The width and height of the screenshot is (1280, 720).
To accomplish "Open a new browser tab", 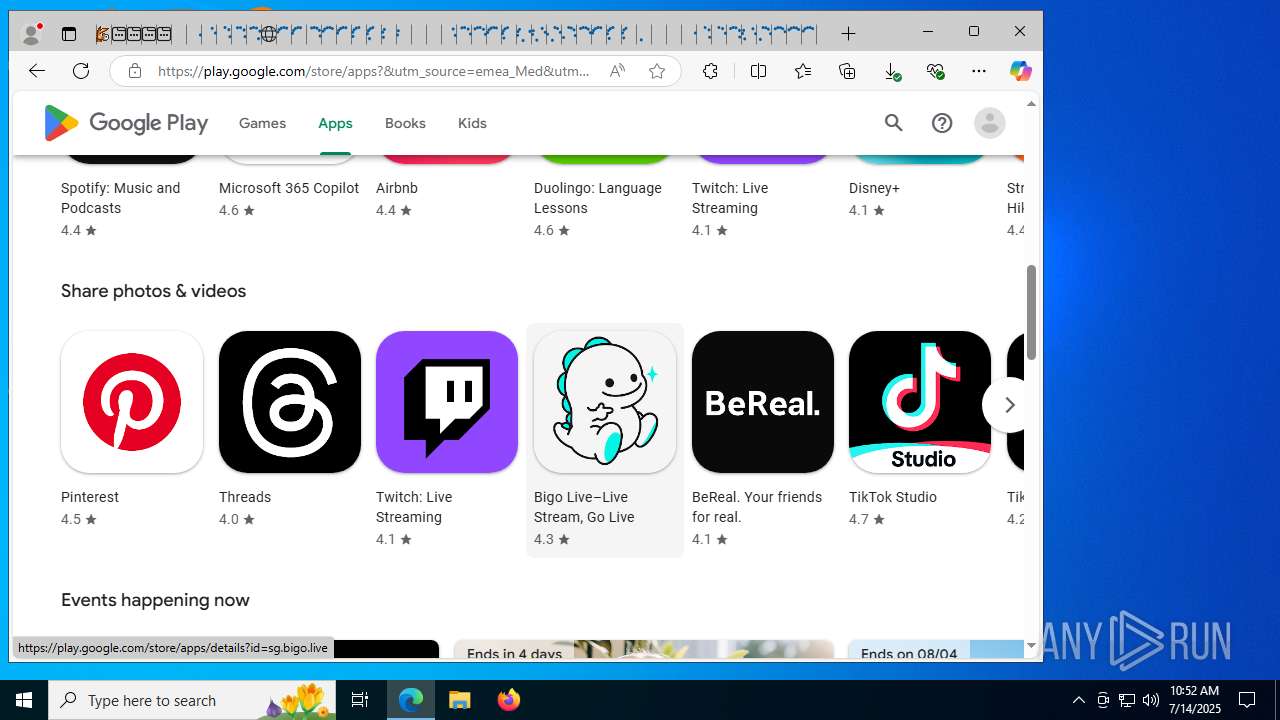I will click(x=848, y=34).
